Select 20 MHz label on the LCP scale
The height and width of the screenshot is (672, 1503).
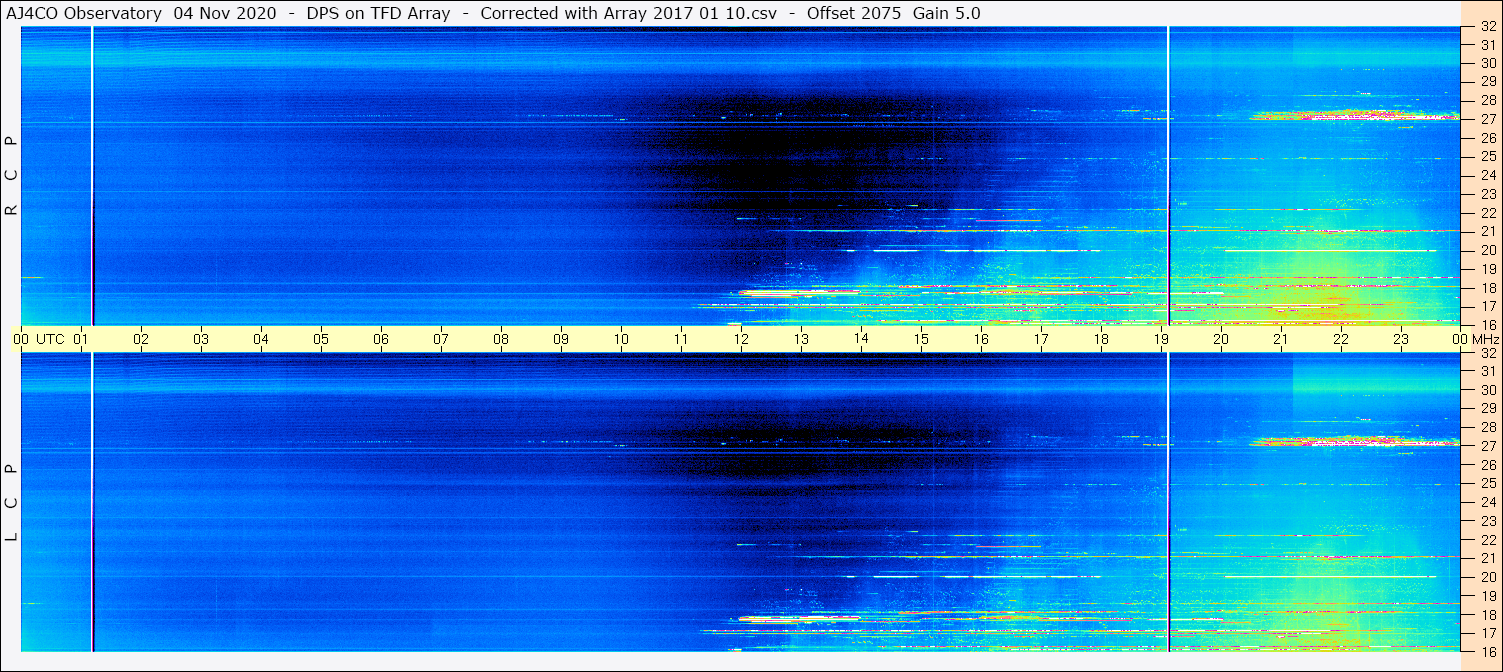pyautogui.click(x=1487, y=577)
